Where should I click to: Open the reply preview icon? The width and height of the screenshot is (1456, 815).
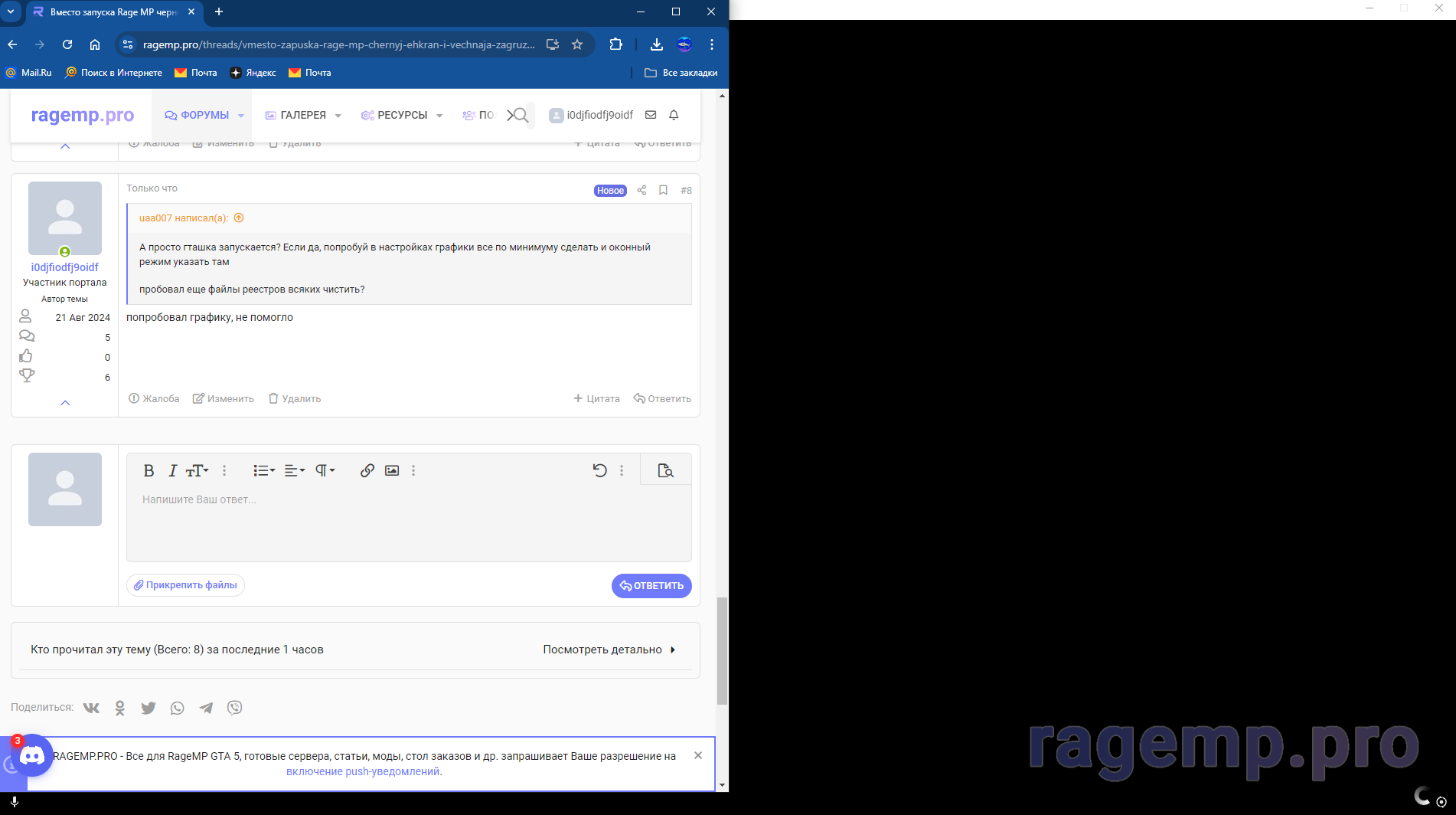coord(665,470)
